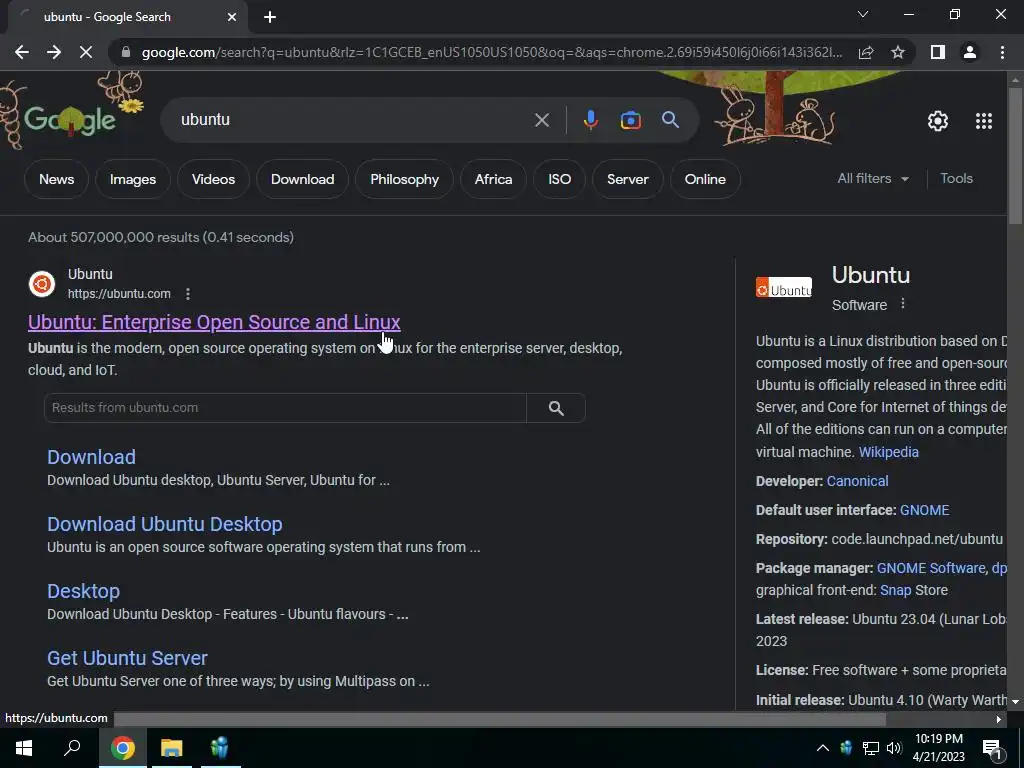Select the Download filter chip
The width and height of the screenshot is (1024, 768).
click(x=302, y=179)
